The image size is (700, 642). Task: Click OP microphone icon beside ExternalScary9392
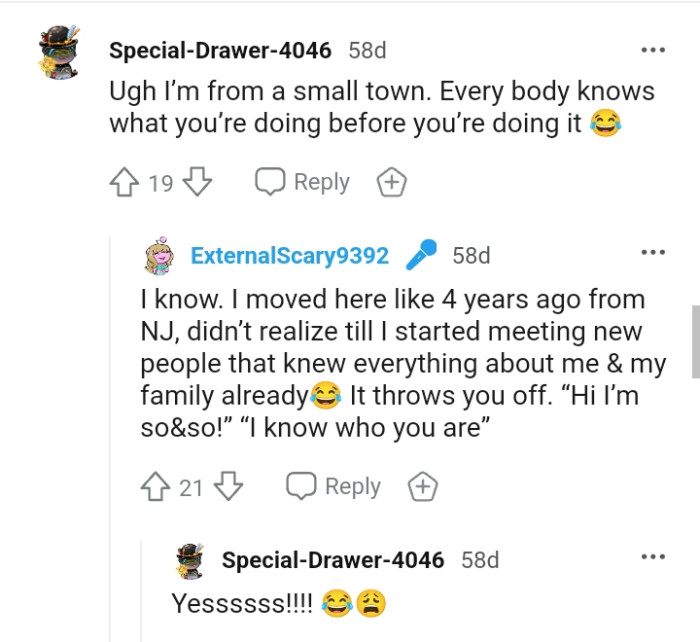420,255
